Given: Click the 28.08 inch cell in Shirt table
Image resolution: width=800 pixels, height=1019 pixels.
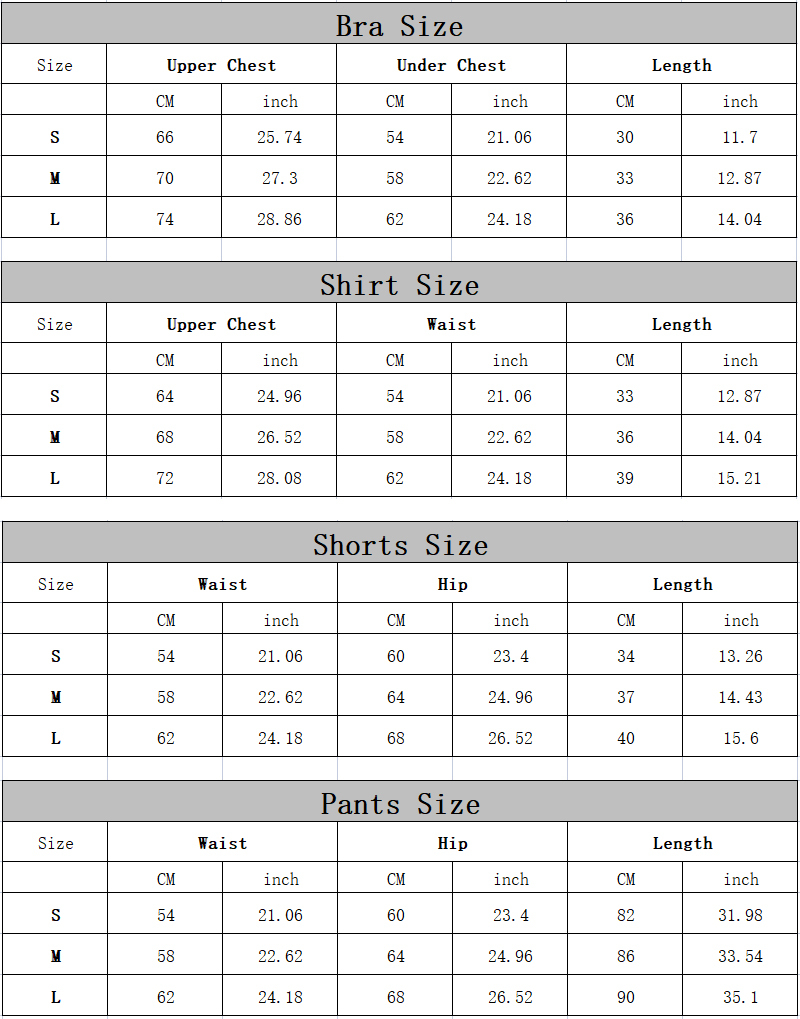Looking at the screenshot, I should [x=279, y=476].
